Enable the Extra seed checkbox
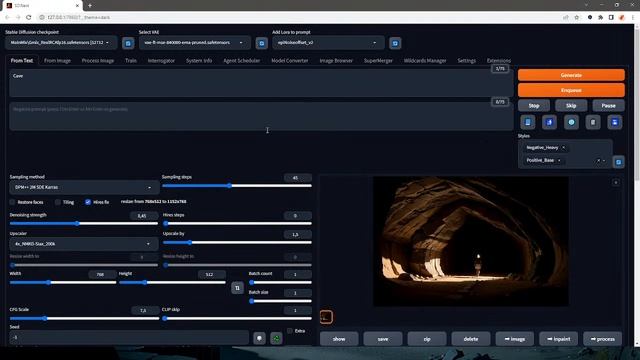The image size is (640, 360). [290, 331]
